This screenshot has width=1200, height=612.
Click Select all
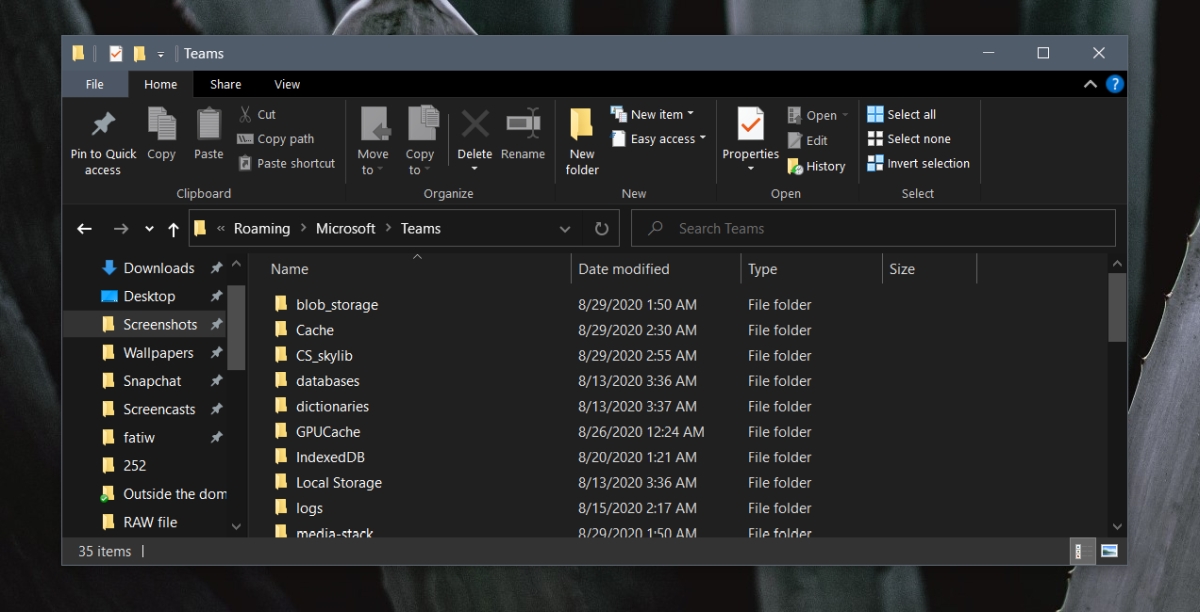[911, 113]
